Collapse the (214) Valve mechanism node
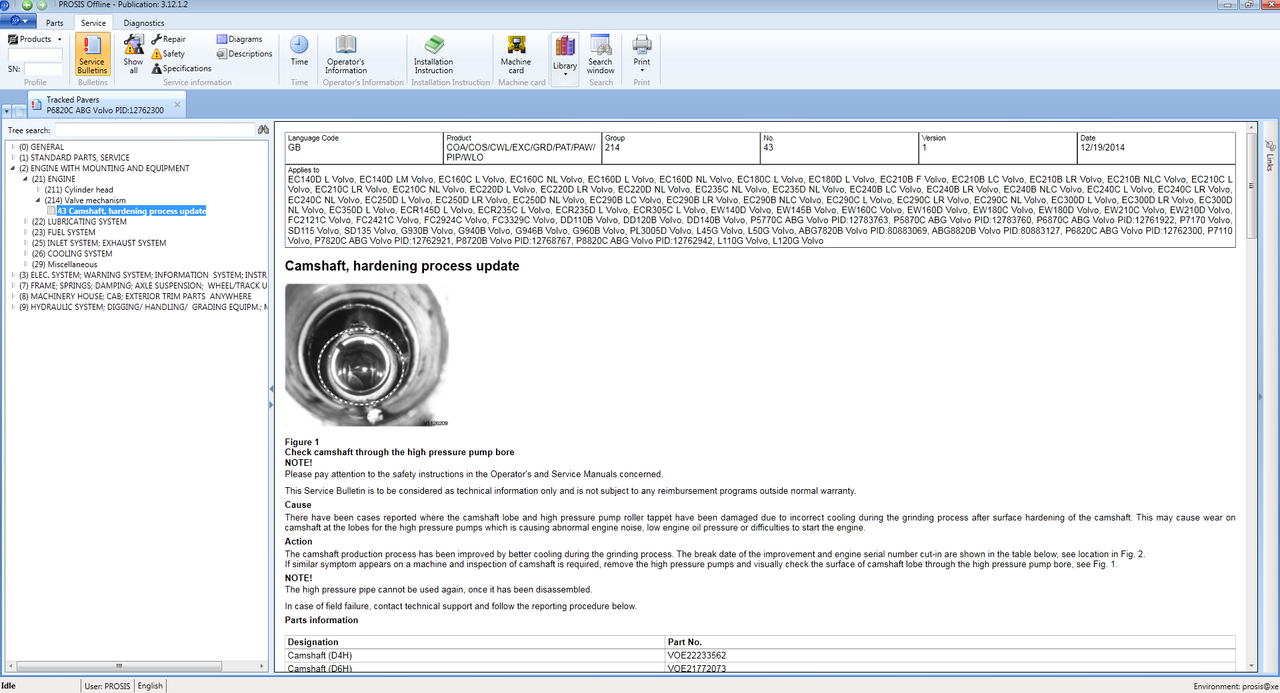Viewport: 1280px width, 693px height. pyautogui.click(x=39, y=200)
